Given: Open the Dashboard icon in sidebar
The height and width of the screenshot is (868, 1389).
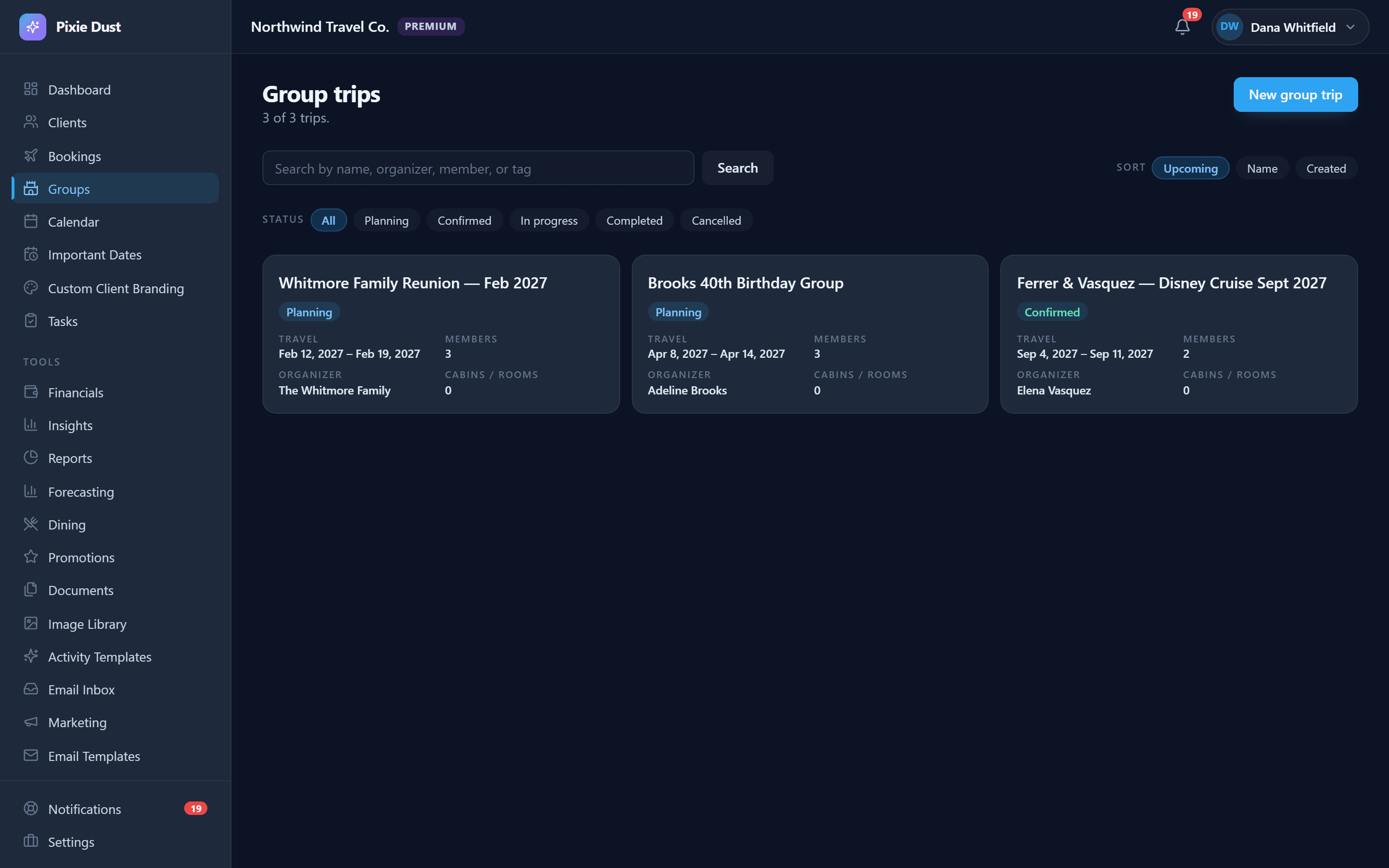Looking at the screenshot, I should tap(31, 89).
